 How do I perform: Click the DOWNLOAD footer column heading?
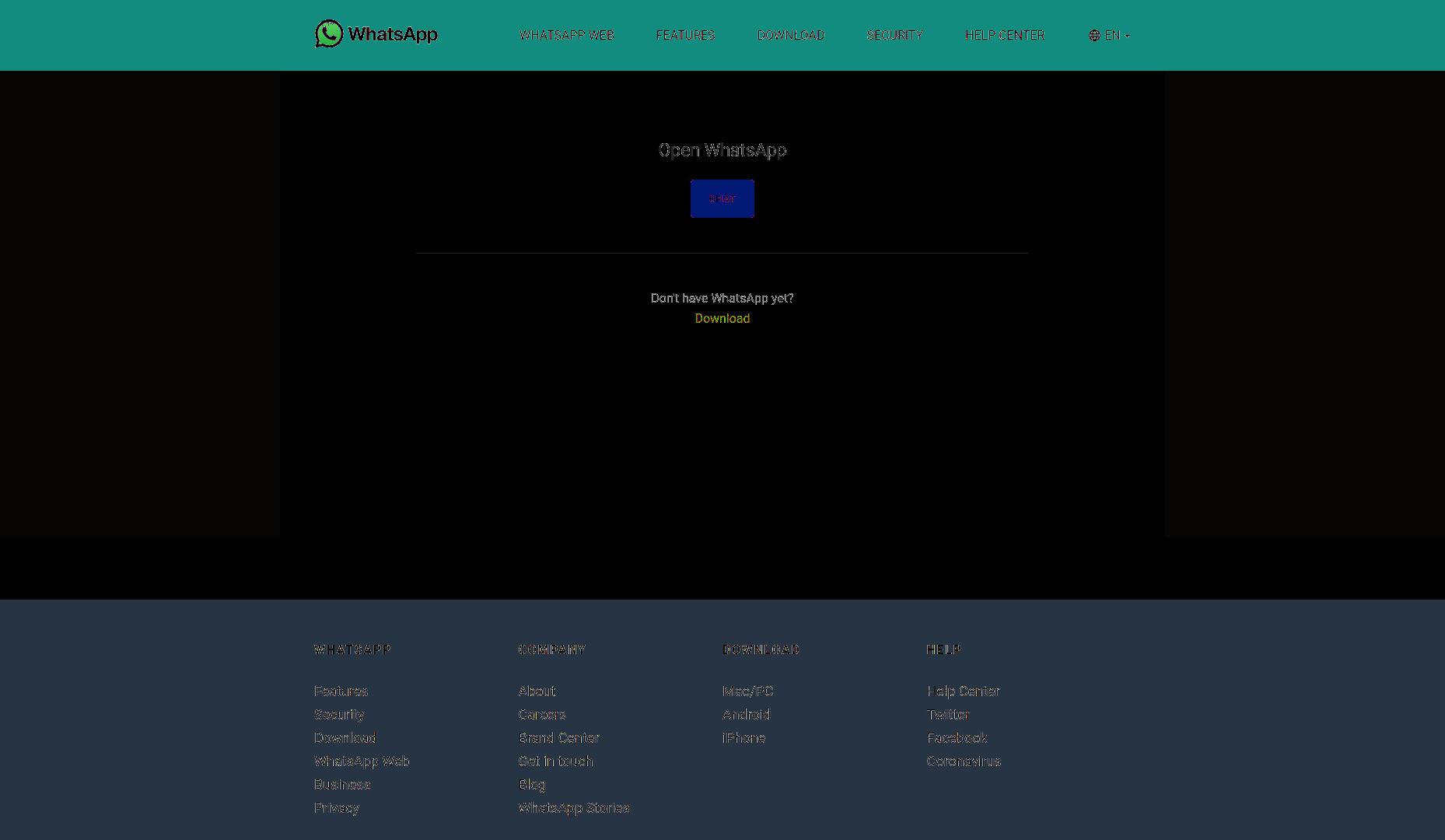tap(761, 649)
